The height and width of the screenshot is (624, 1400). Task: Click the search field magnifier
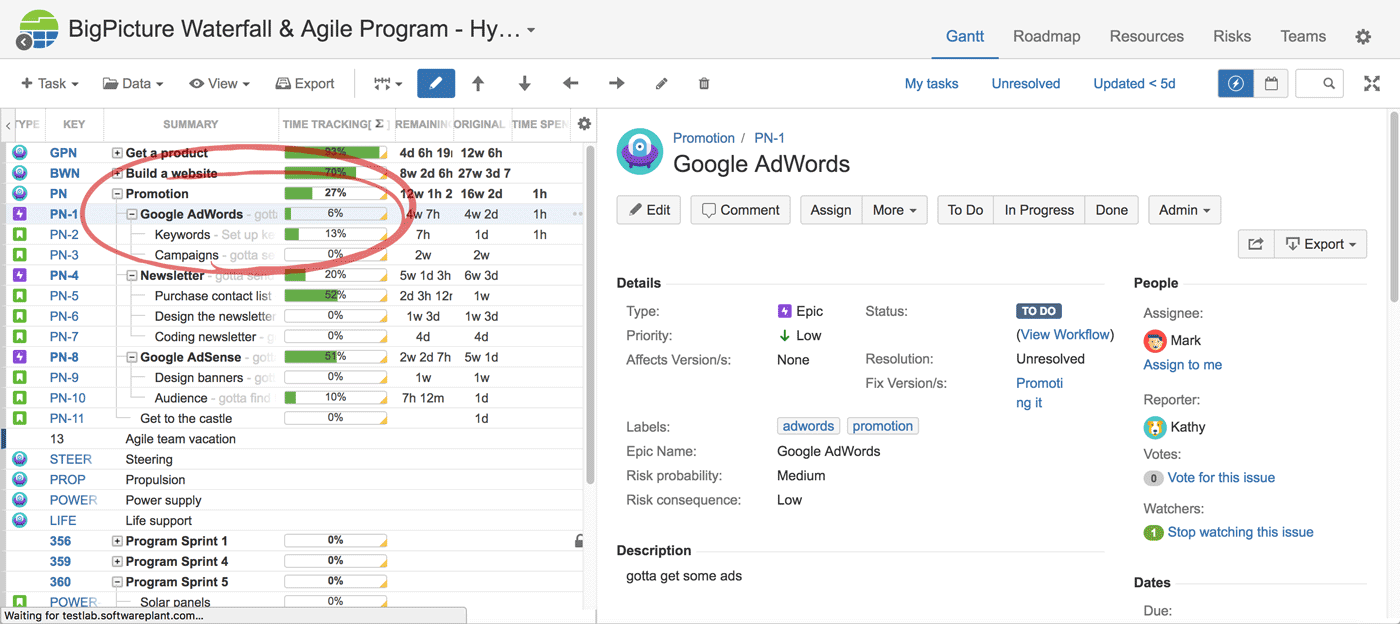[x=1329, y=84]
